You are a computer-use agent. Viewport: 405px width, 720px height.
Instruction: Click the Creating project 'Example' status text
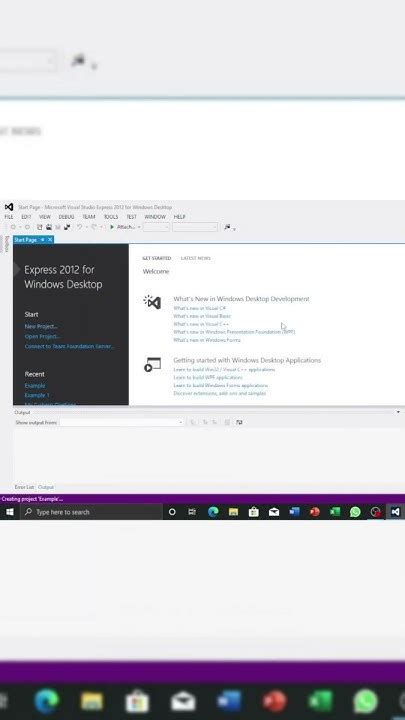[32, 499]
